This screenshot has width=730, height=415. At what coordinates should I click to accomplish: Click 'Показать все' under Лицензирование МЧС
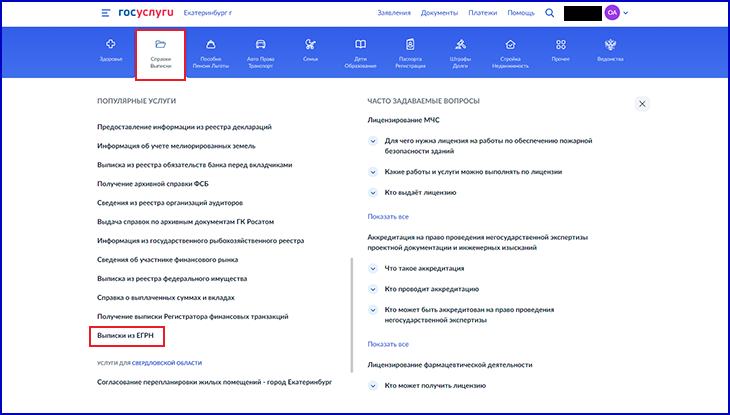click(x=388, y=217)
